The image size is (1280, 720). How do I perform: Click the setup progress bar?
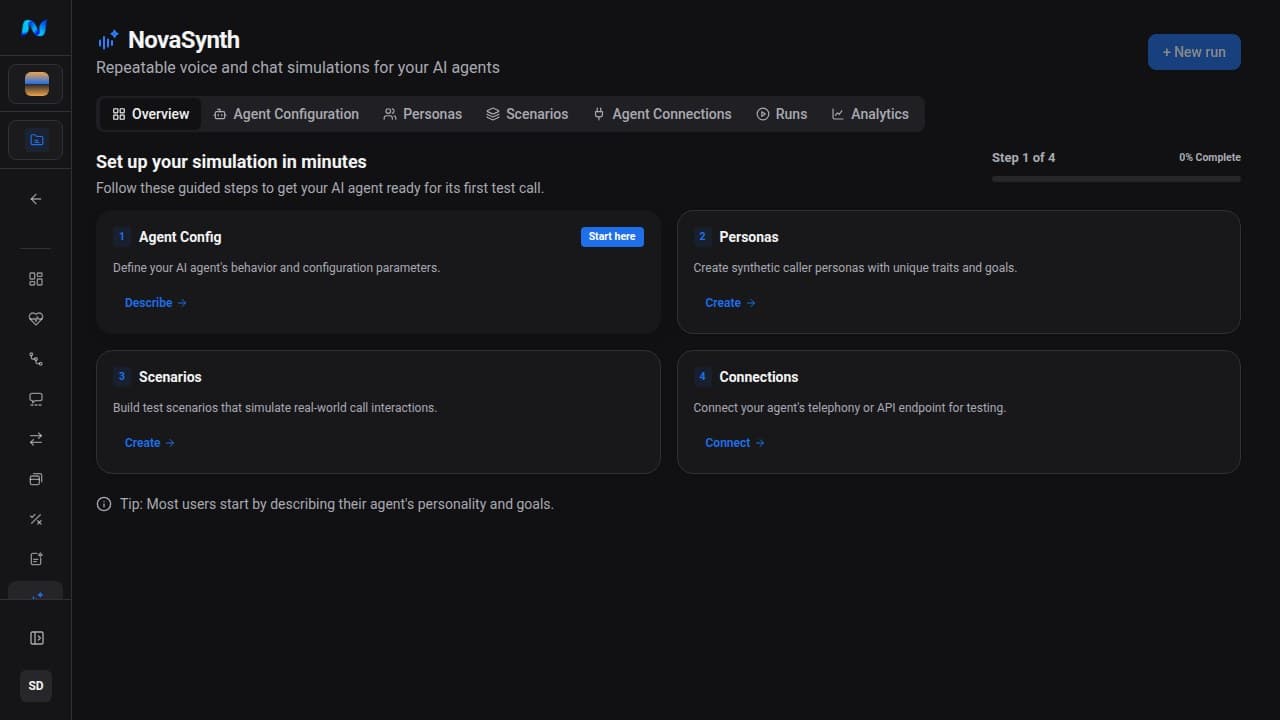point(1116,179)
